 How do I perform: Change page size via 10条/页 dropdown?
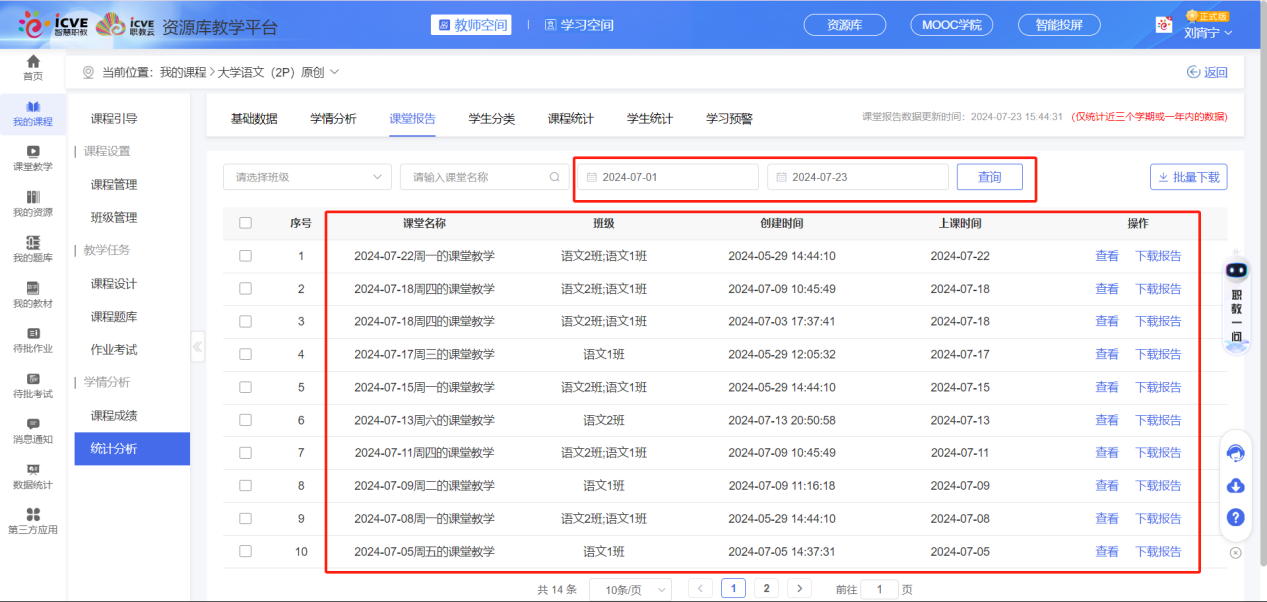[x=629, y=588]
